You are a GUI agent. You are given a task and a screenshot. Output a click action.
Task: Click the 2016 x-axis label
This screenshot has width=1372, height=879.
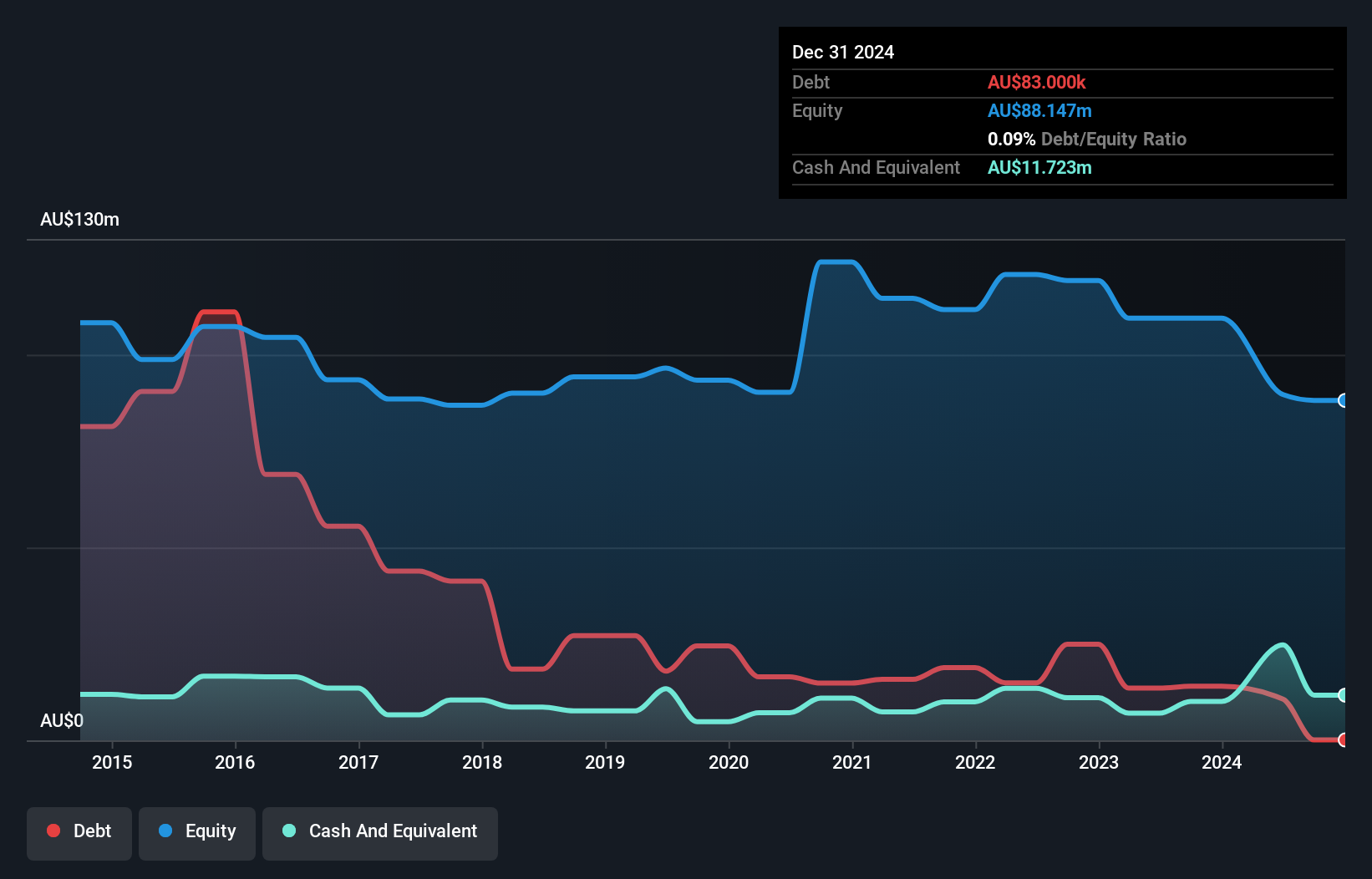tap(235, 762)
